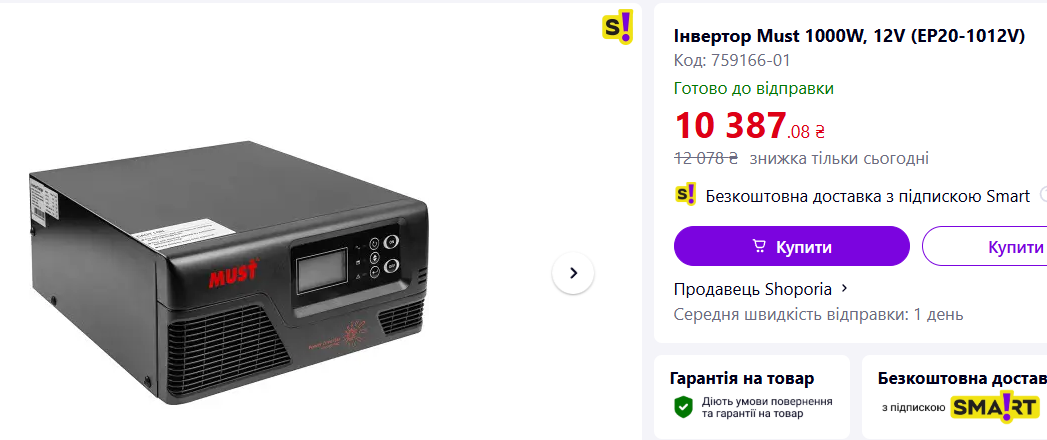
Task: Click the crossed-out old price 12 078 ₴
Action: [706, 158]
